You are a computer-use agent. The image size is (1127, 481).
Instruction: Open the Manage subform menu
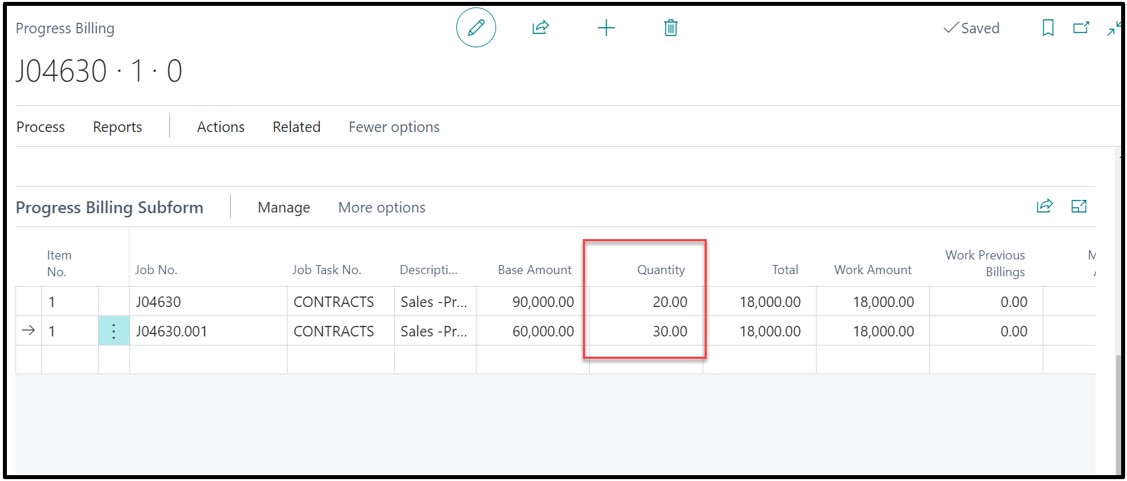(x=284, y=208)
